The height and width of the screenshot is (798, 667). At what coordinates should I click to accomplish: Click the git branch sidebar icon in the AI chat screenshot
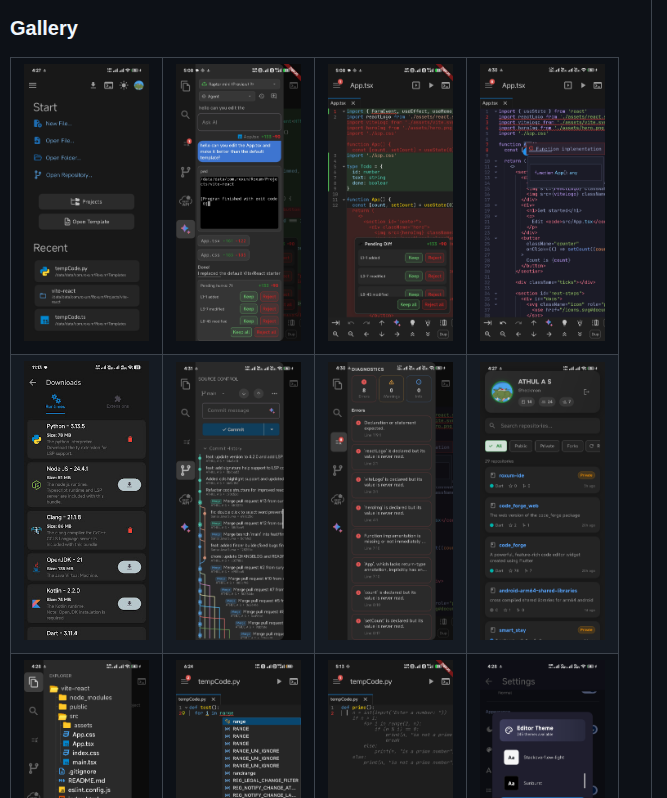coord(185,172)
